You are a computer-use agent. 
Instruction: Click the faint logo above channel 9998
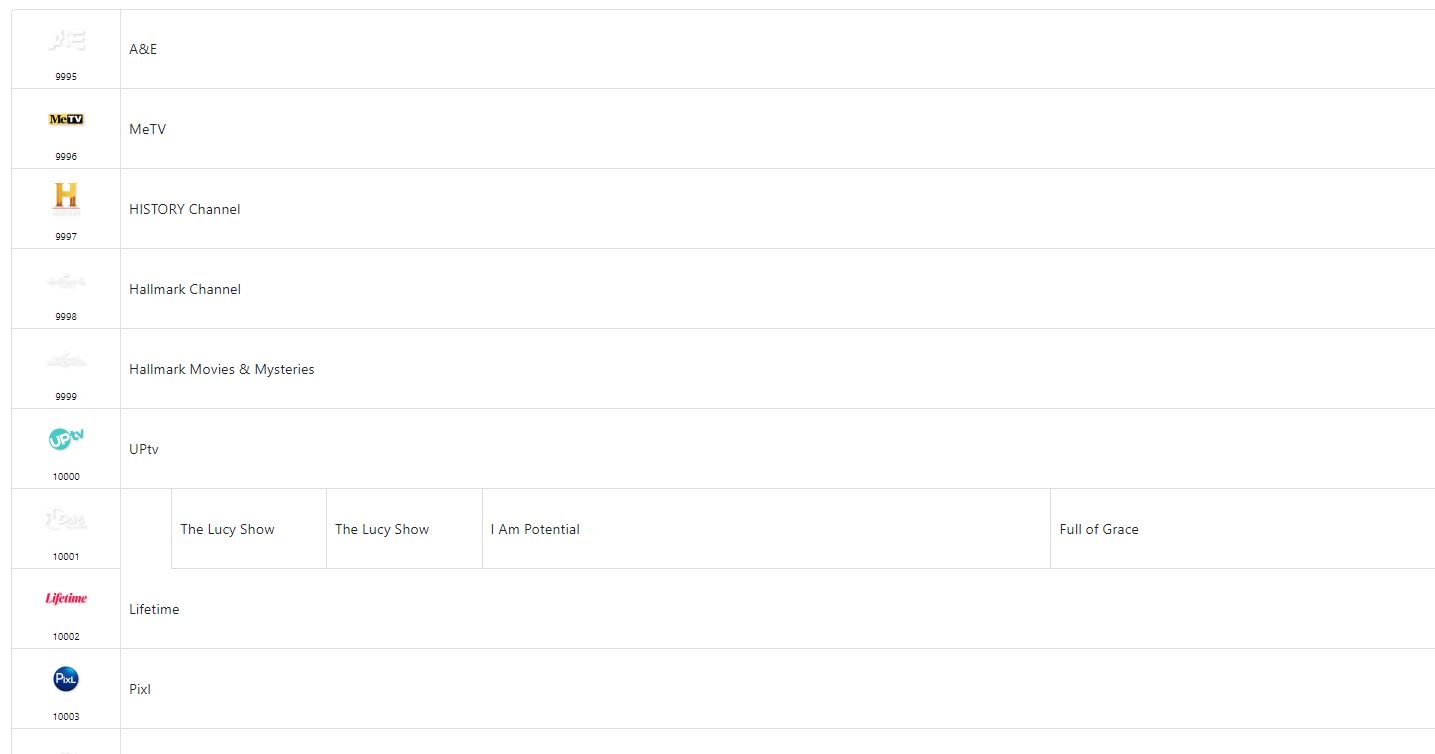66,281
